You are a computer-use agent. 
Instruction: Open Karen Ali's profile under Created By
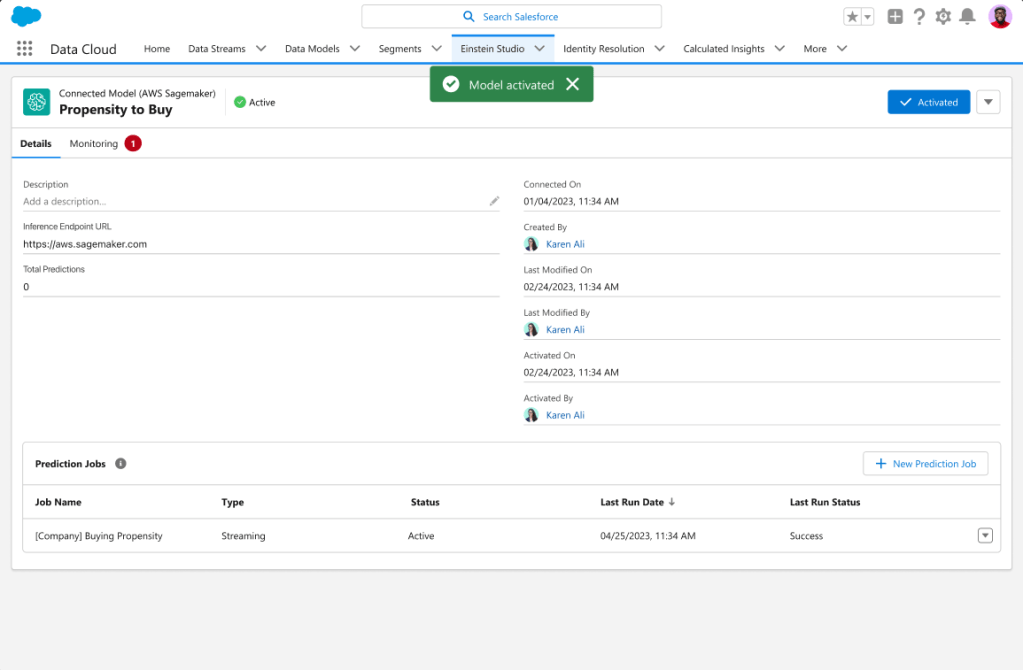click(x=565, y=244)
